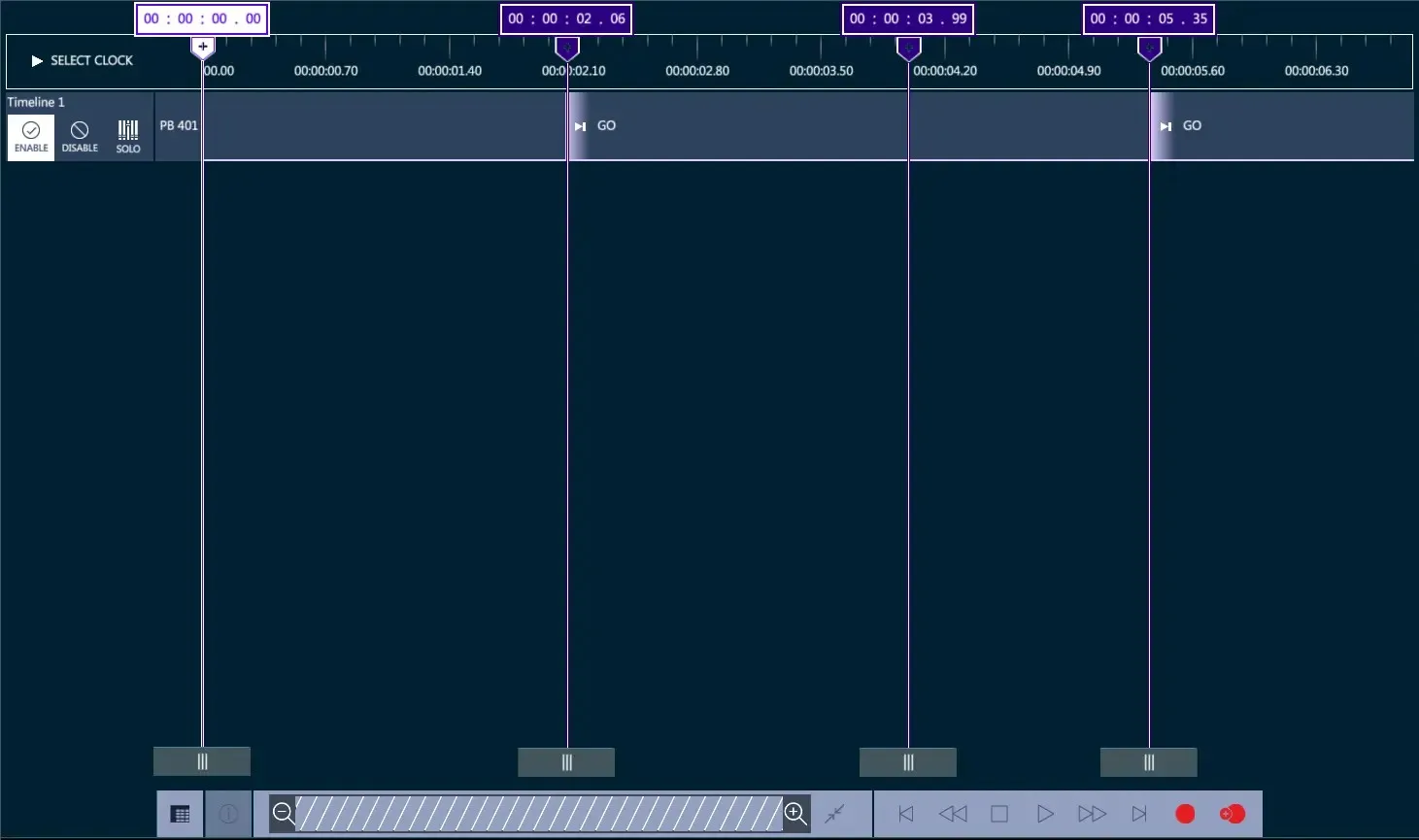1419x840 pixels.
Task: Click the PB 401 track label
Action: coord(179,125)
